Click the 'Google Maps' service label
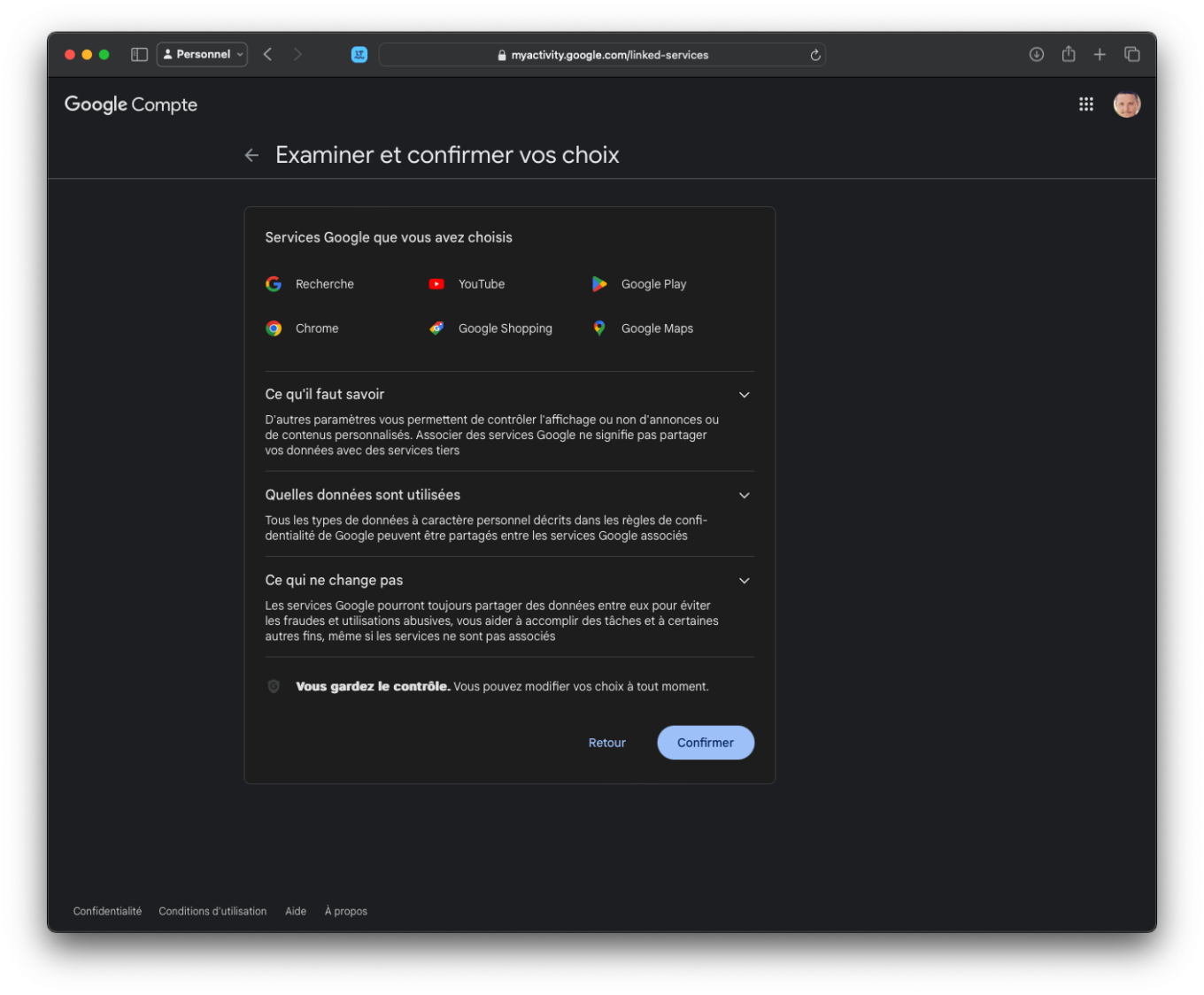 (658, 328)
